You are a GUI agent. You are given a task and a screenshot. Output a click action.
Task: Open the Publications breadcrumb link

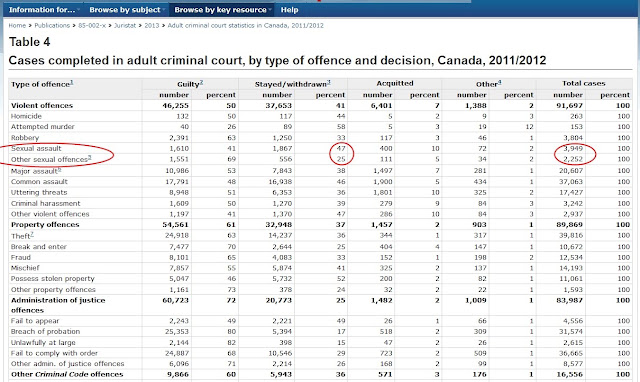pos(52,25)
